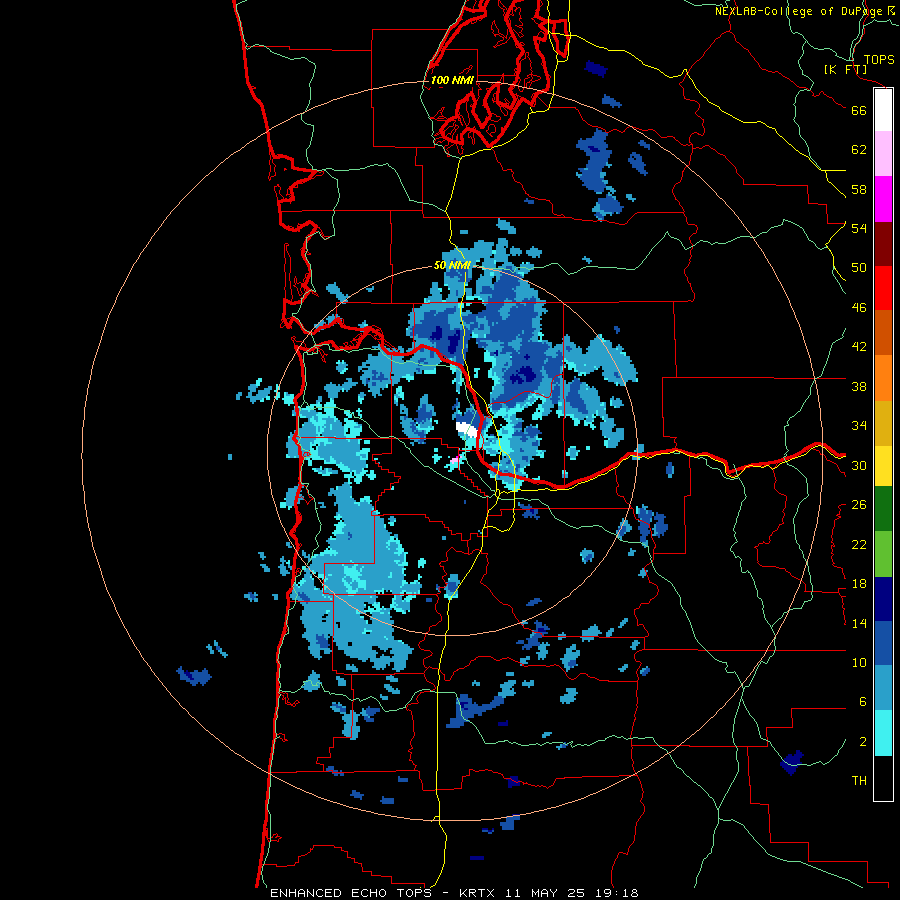Click the cyan legend swatch

point(883,733)
